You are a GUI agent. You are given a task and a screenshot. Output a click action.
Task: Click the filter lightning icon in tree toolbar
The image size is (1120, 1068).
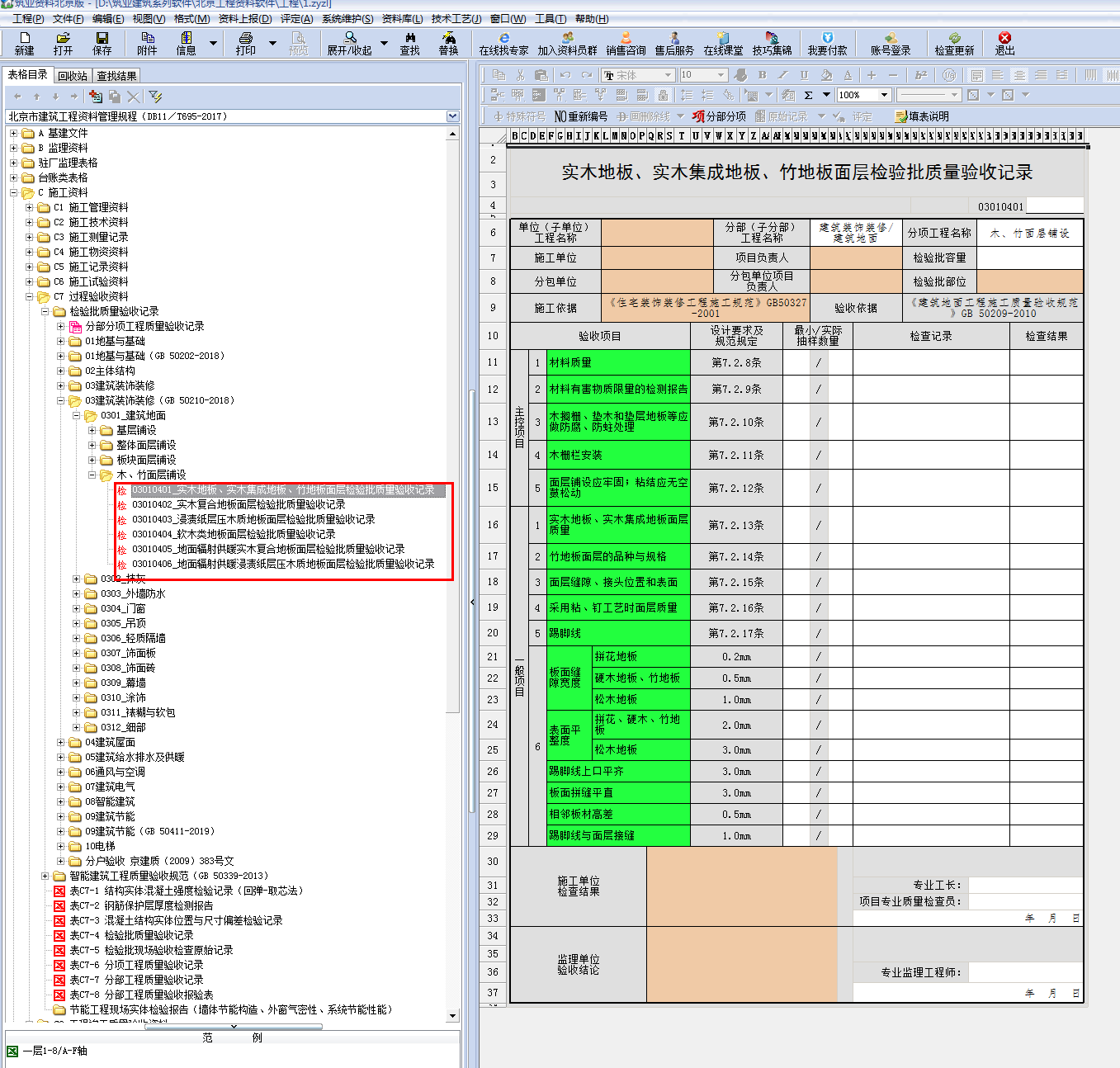pyautogui.click(x=155, y=97)
